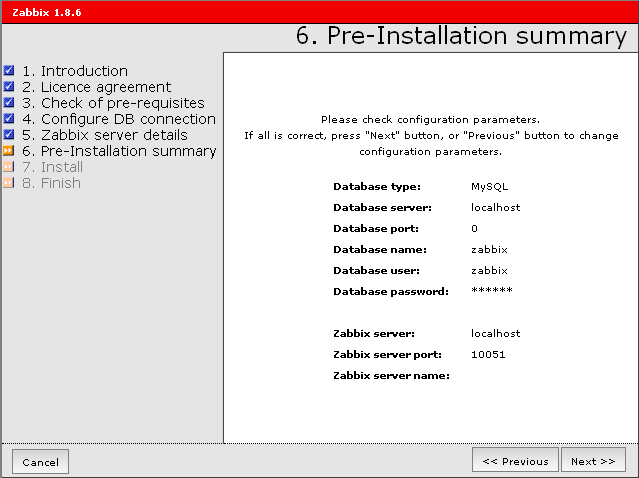Select the '2. Licence agreement' step label
This screenshot has height=478, width=639.
[x=97, y=87]
